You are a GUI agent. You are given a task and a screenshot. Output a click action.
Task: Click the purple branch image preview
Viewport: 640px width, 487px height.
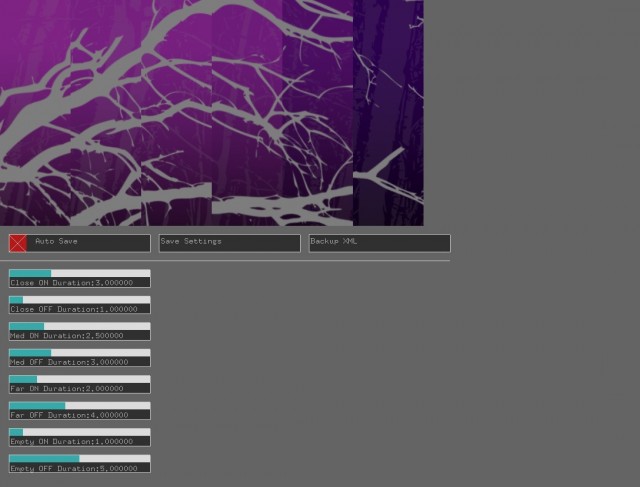point(212,113)
